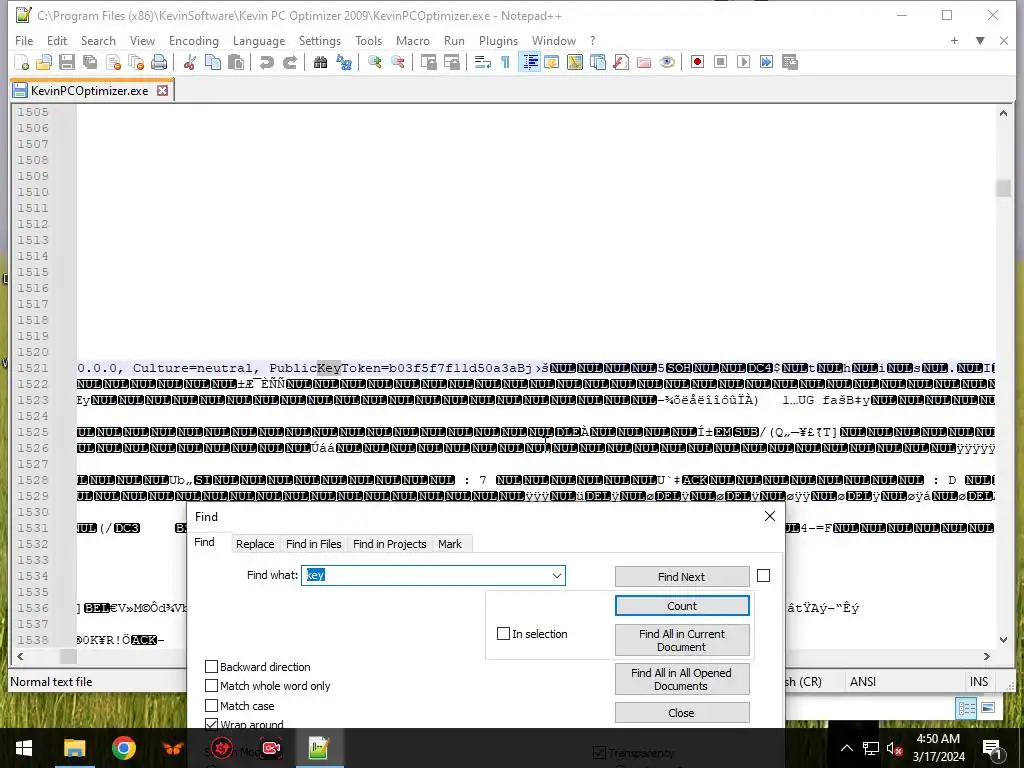
Task: Click the Print toolbar icon
Action: tap(159, 62)
